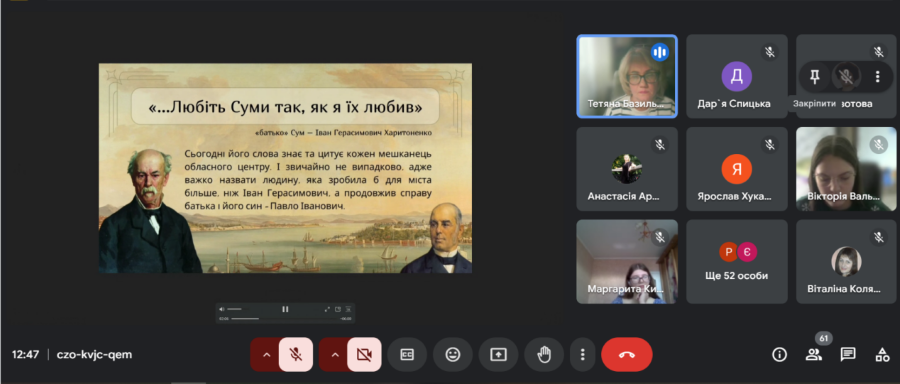
Task: Raise your hand
Action: [x=544, y=355]
